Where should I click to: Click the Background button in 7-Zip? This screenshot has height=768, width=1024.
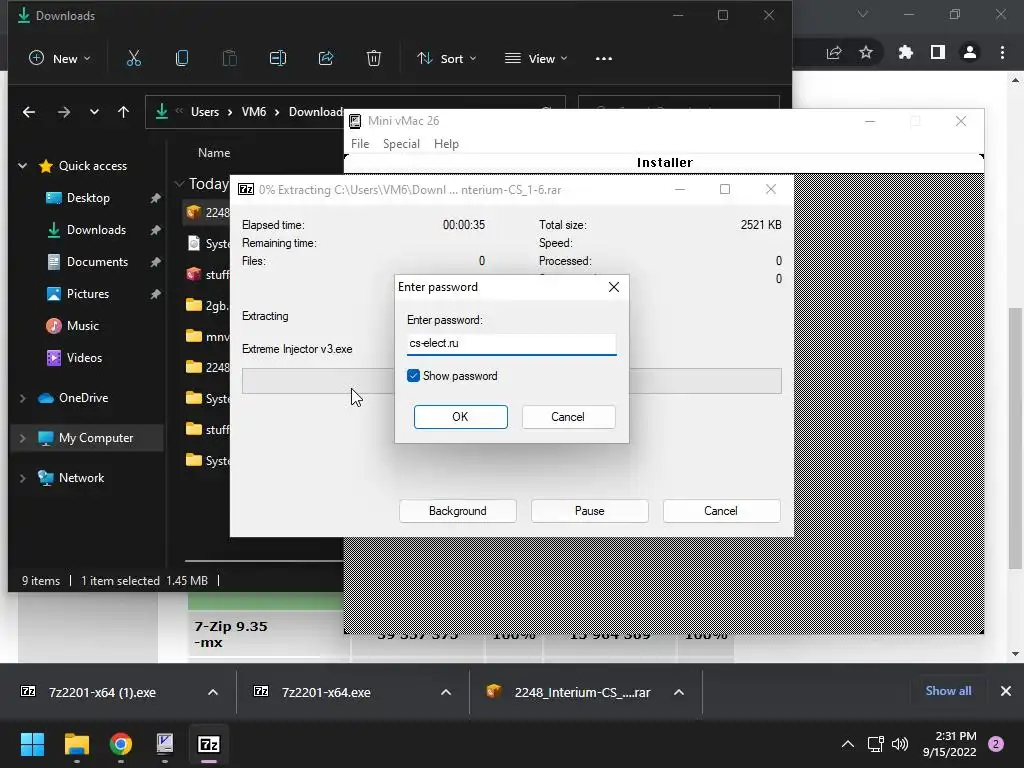458,511
